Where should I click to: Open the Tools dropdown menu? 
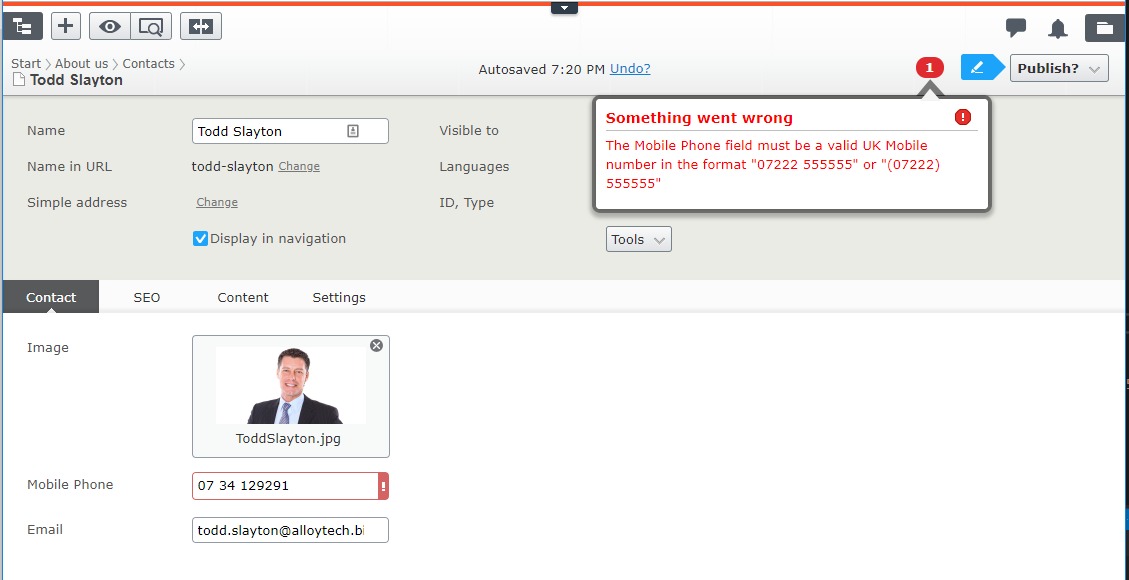click(x=638, y=240)
